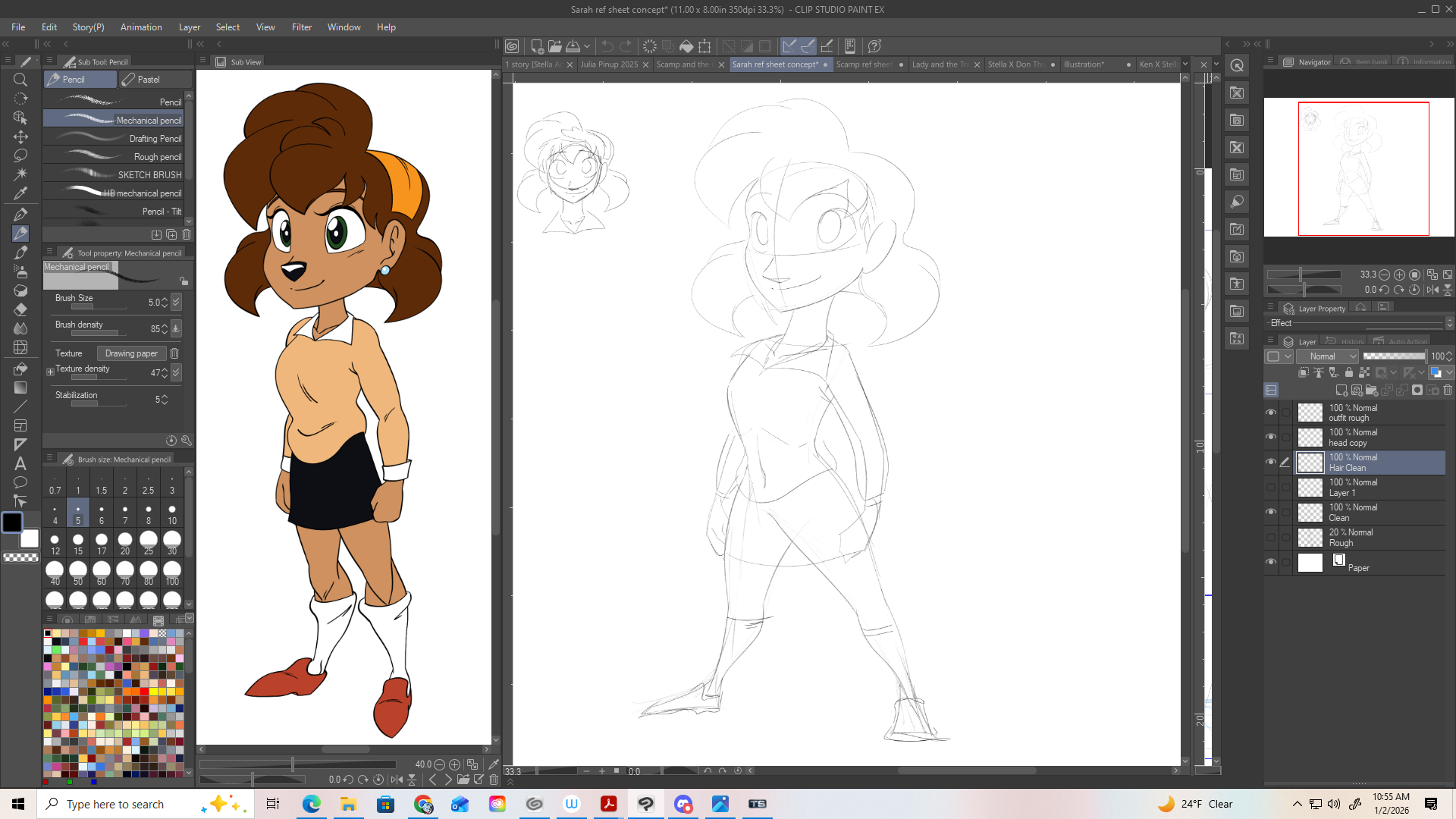Select the Text tool
This screenshot has height=819, width=1456.
20,463
